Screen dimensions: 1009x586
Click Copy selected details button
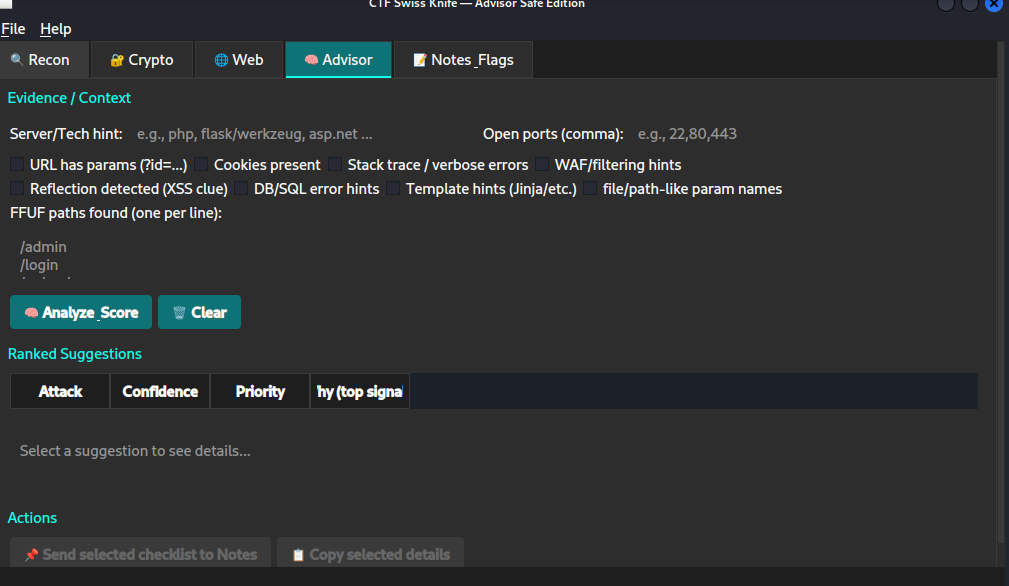click(x=371, y=554)
